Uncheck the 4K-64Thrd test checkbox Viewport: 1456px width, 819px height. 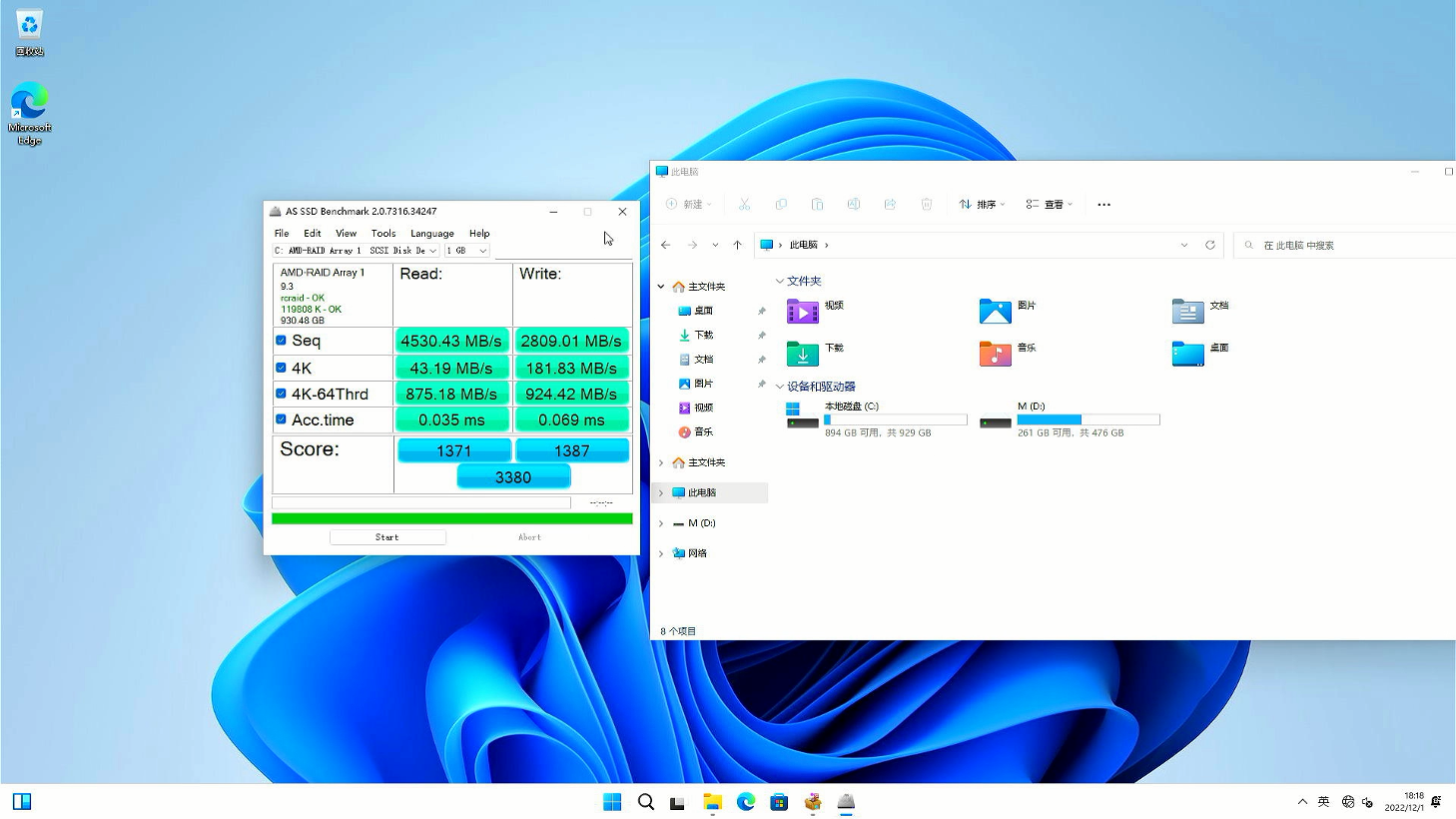281,394
